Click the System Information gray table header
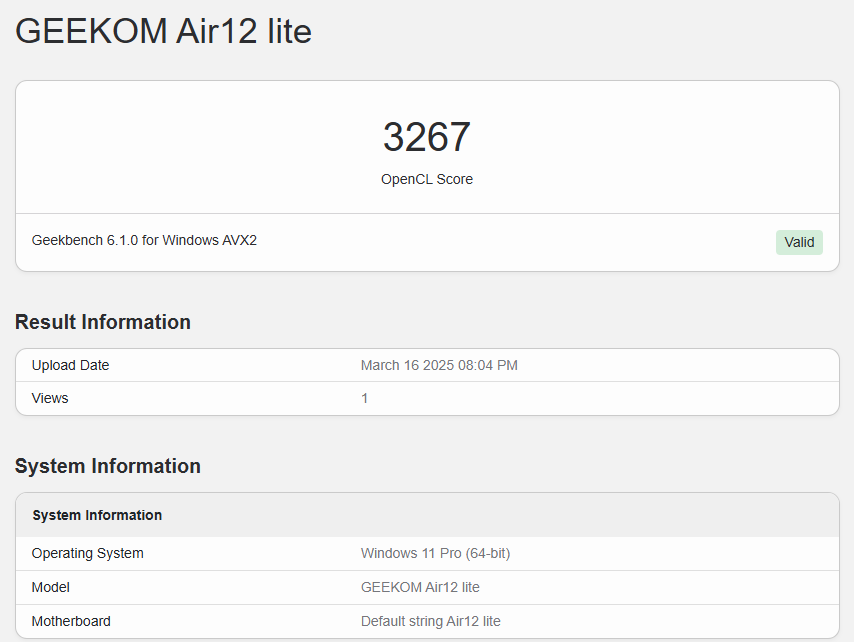 tap(97, 515)
